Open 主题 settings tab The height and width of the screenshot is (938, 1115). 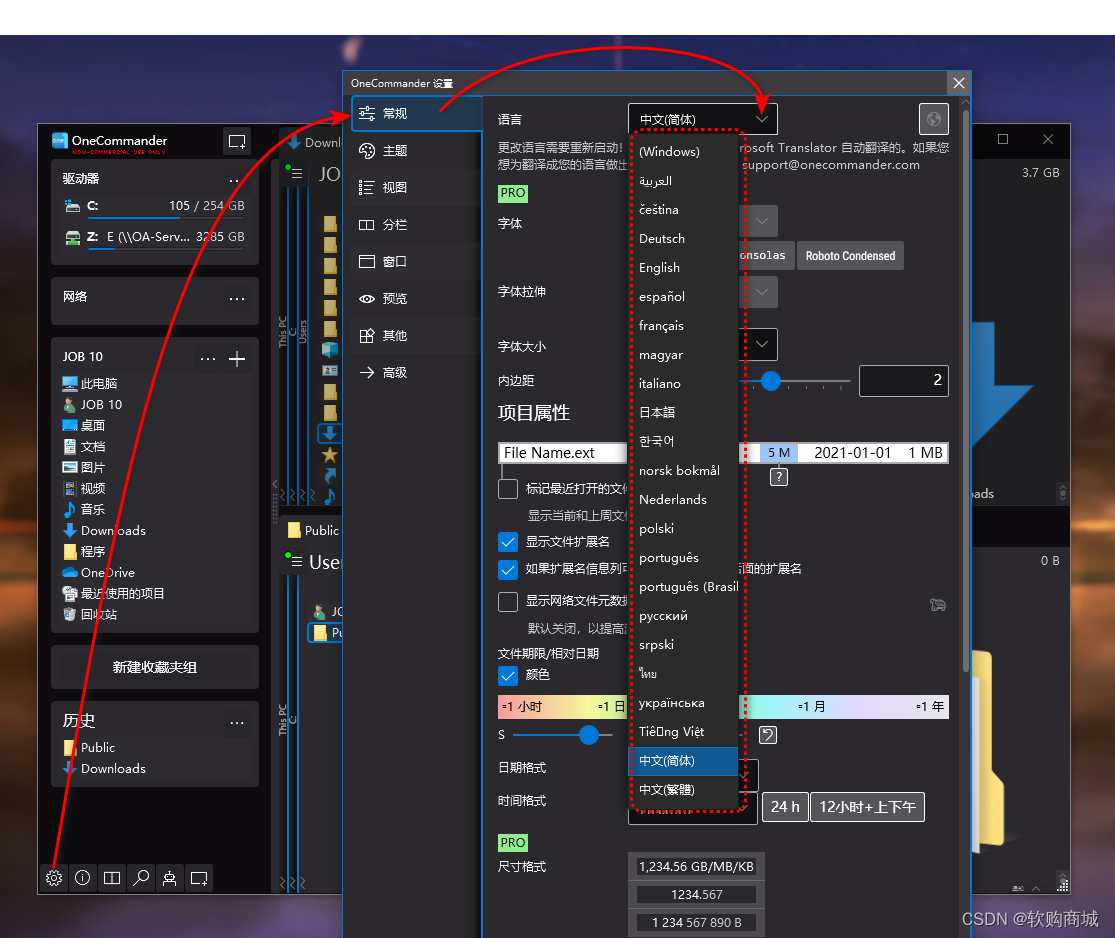pos(417,151)
